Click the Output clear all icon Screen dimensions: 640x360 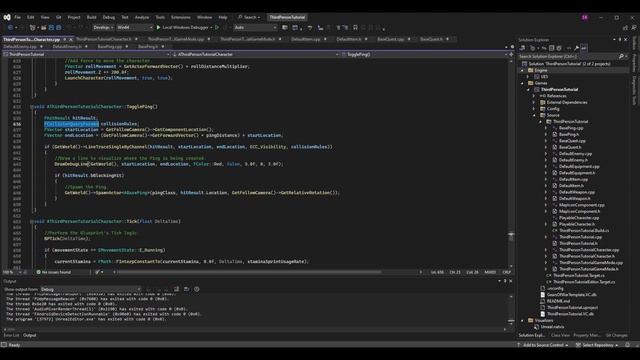pos(176,289)
